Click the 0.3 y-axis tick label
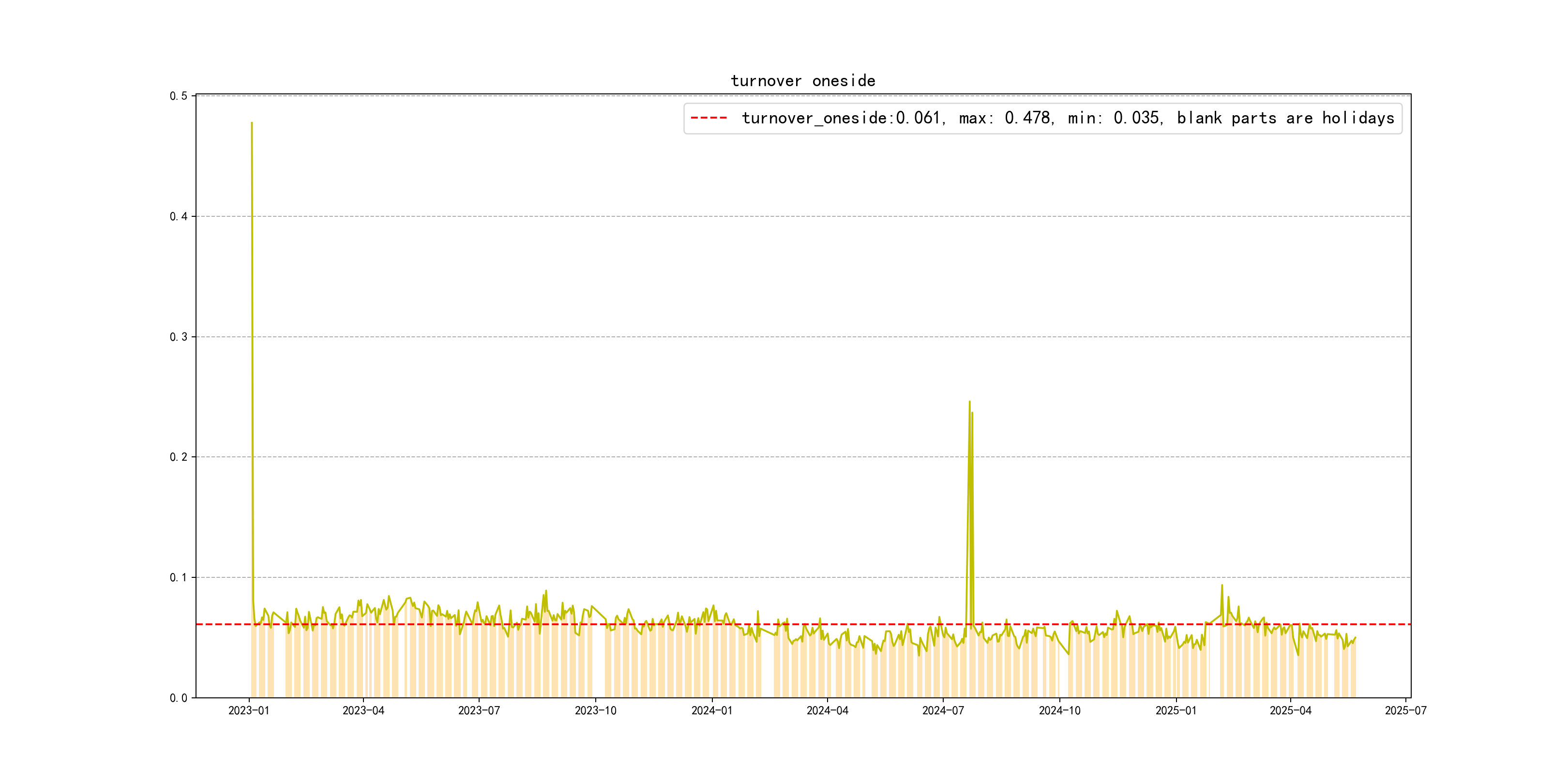The image size is (1568, 784). tap(179, 337)
